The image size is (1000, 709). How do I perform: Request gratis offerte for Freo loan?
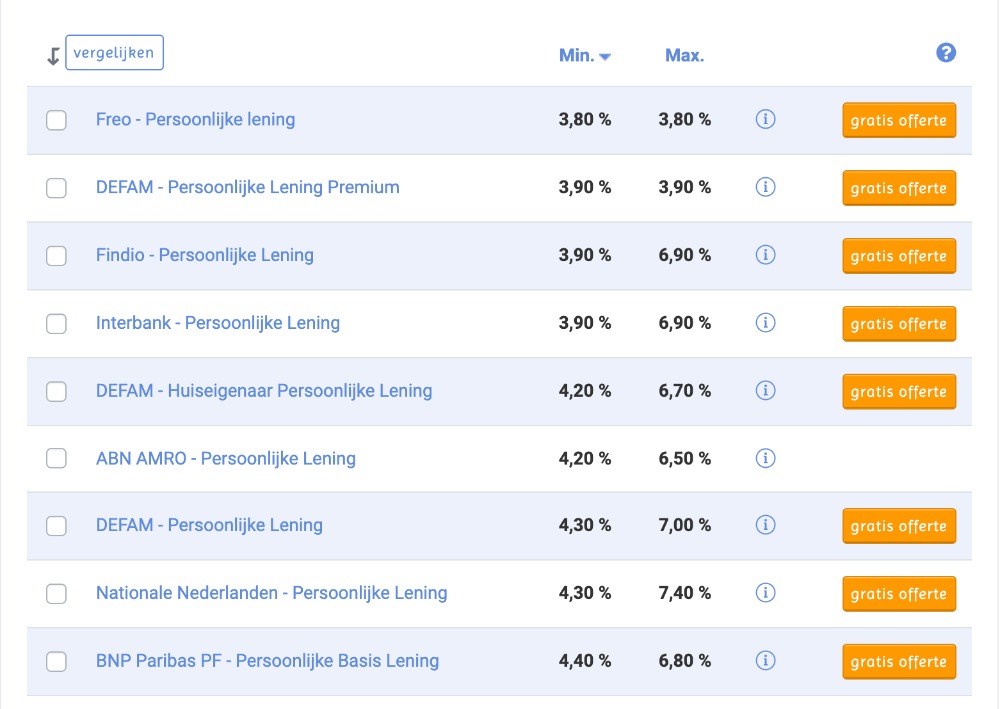[899, 120]
